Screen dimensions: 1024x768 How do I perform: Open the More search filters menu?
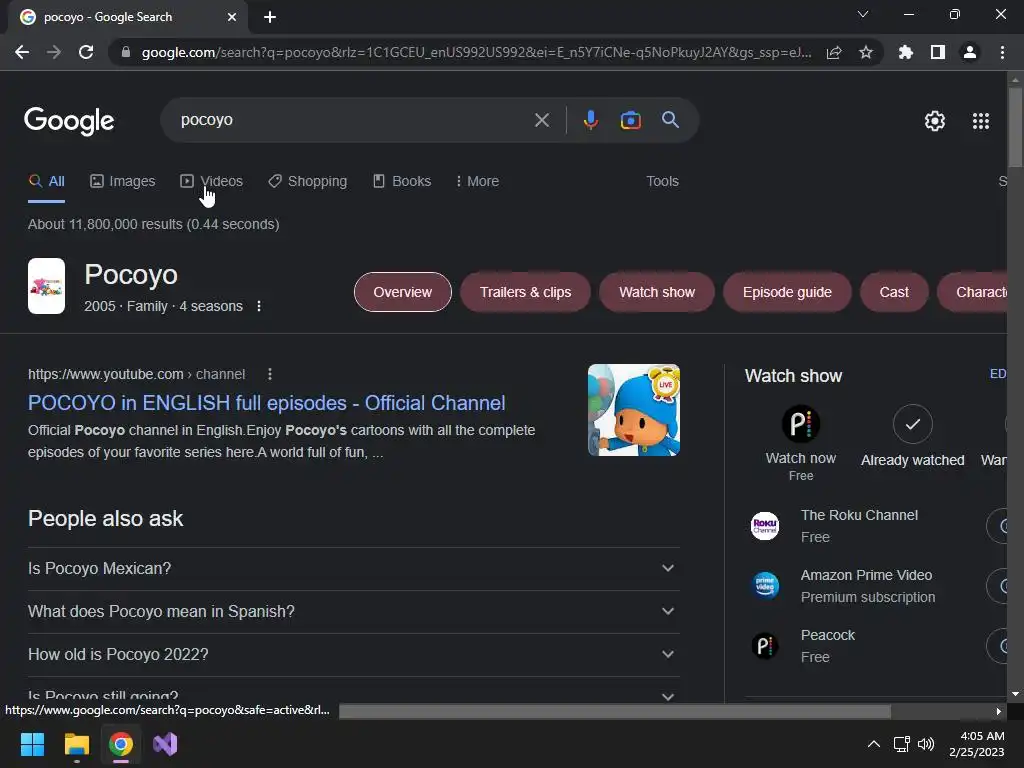[x=477, y=182]
